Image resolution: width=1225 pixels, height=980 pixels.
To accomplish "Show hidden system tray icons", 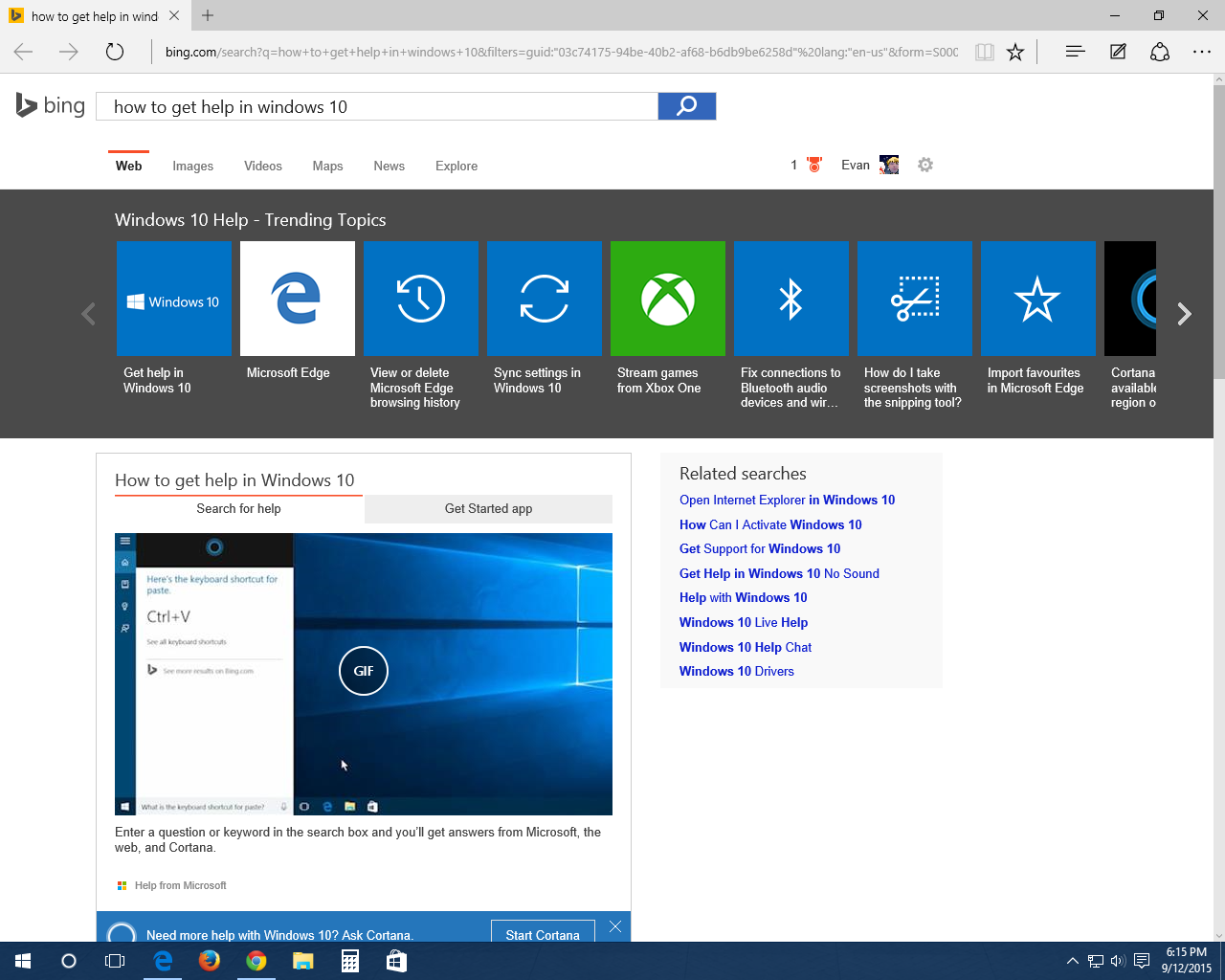I will pyautogui.click(x=1073, y=961).
